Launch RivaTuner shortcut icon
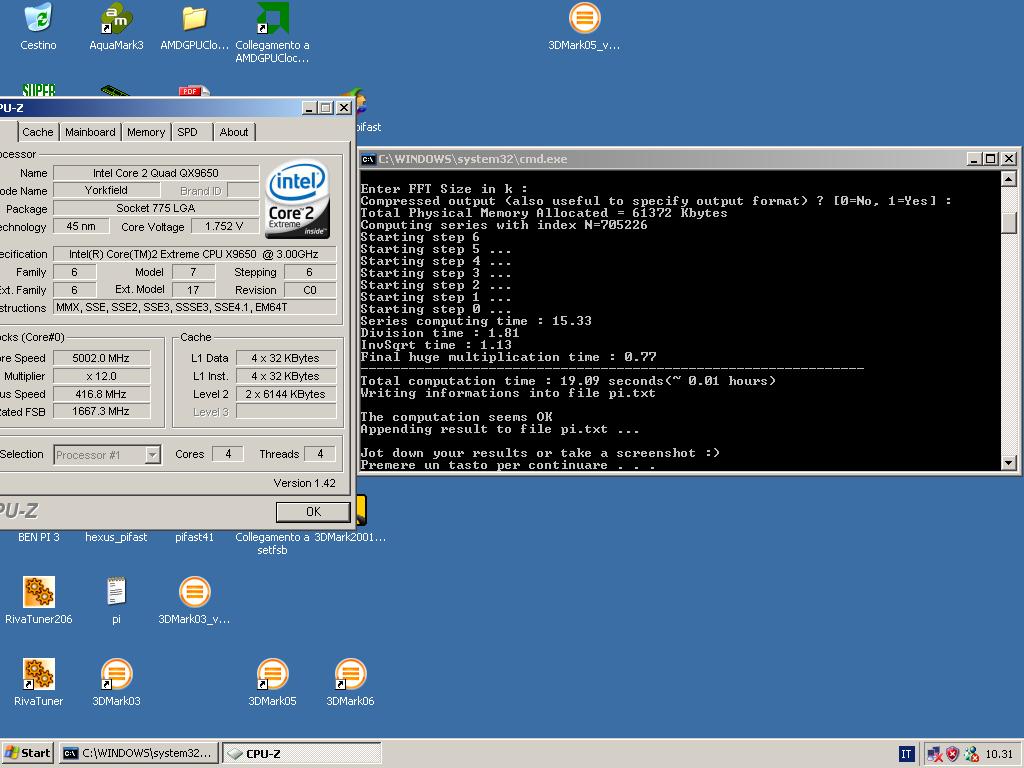Viewport: 1024px width, 768px height. click(39, 674)
